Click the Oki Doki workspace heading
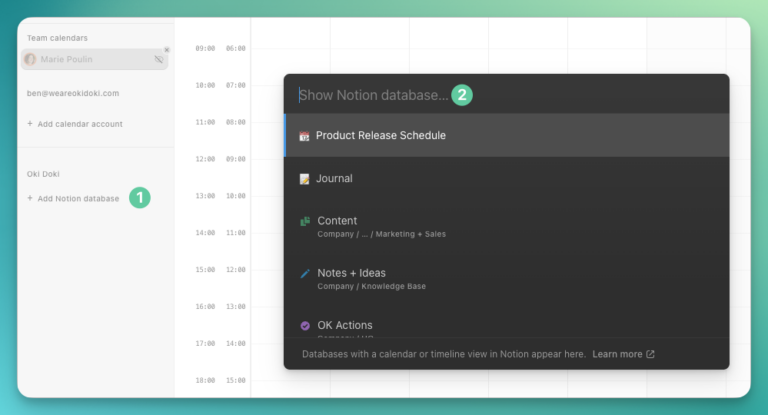The width and height of the screenshot is (768, 415). 43,174
